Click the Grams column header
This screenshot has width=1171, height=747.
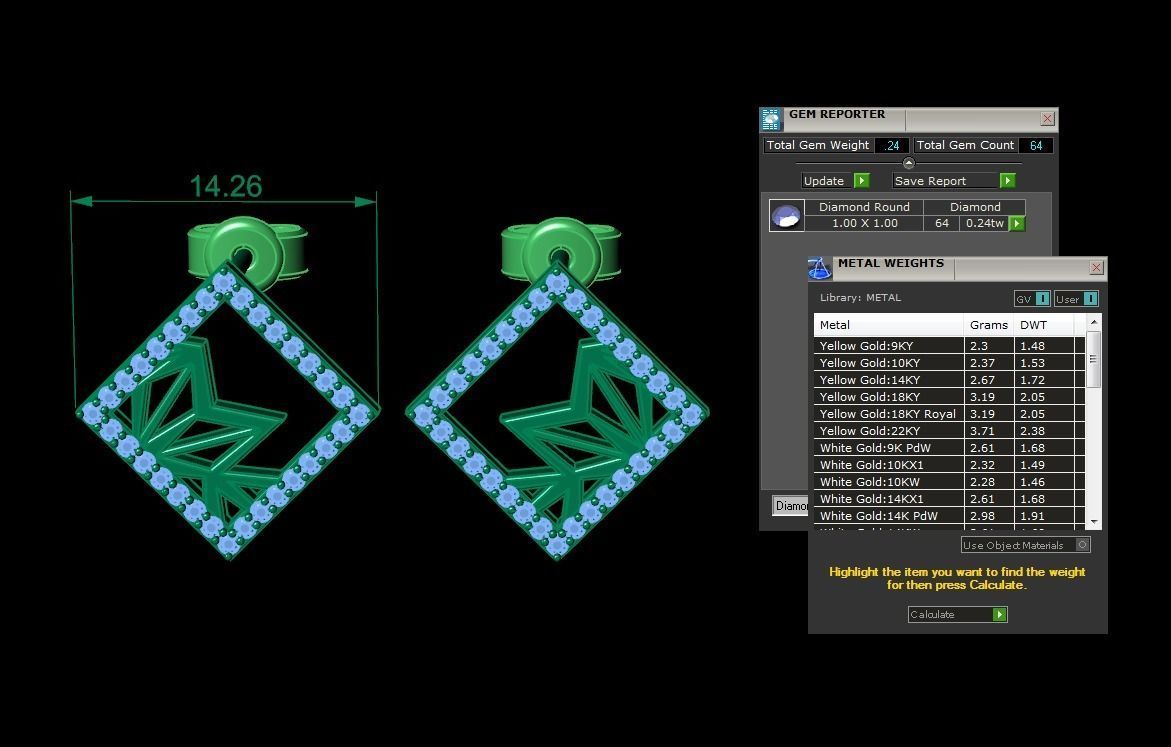click(989, 325)
